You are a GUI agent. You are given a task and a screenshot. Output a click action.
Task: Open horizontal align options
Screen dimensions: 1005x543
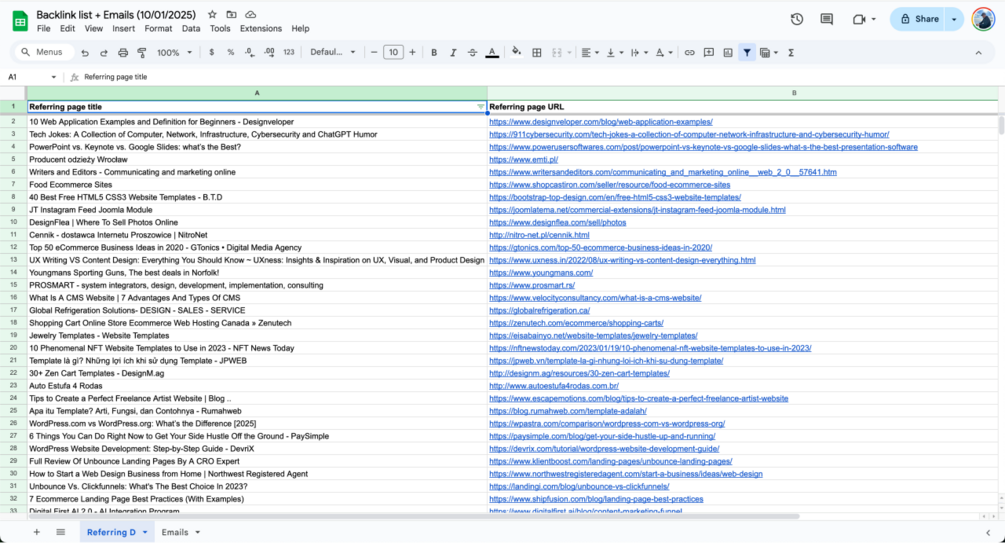point(589,53)
